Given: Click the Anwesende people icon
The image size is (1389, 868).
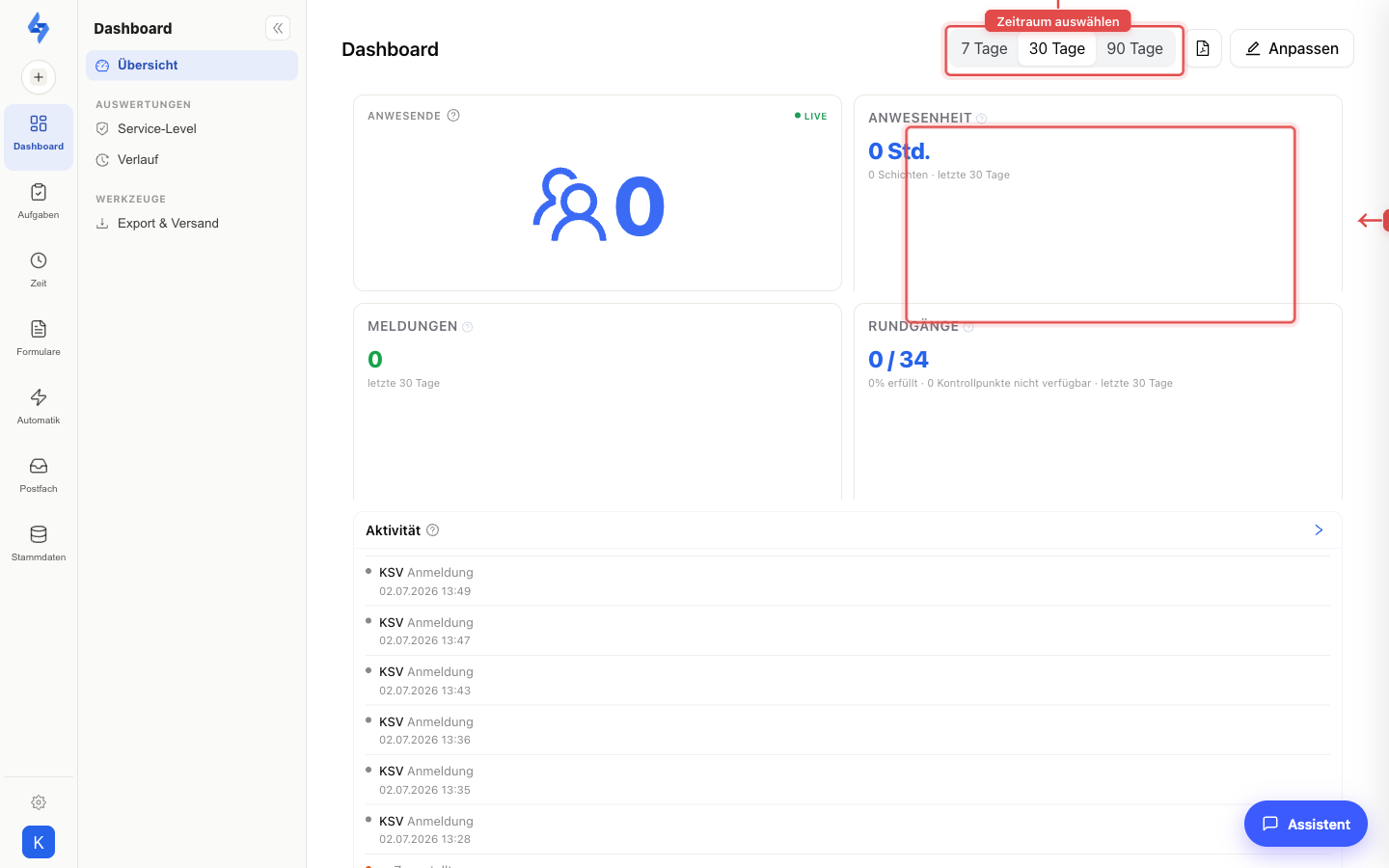Looking at the screenshot, I should point(569,204).
